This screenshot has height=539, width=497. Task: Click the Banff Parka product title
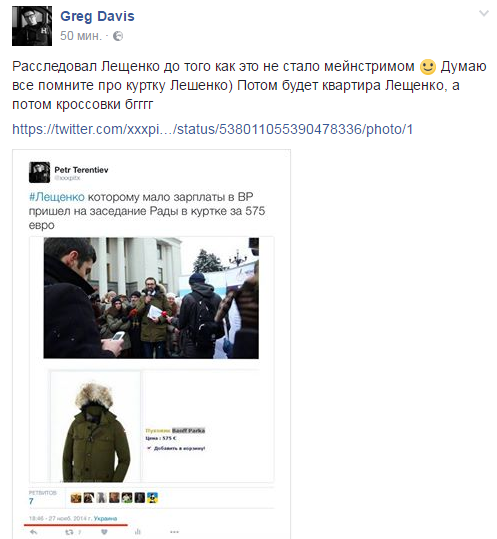(x=188, y=430)
